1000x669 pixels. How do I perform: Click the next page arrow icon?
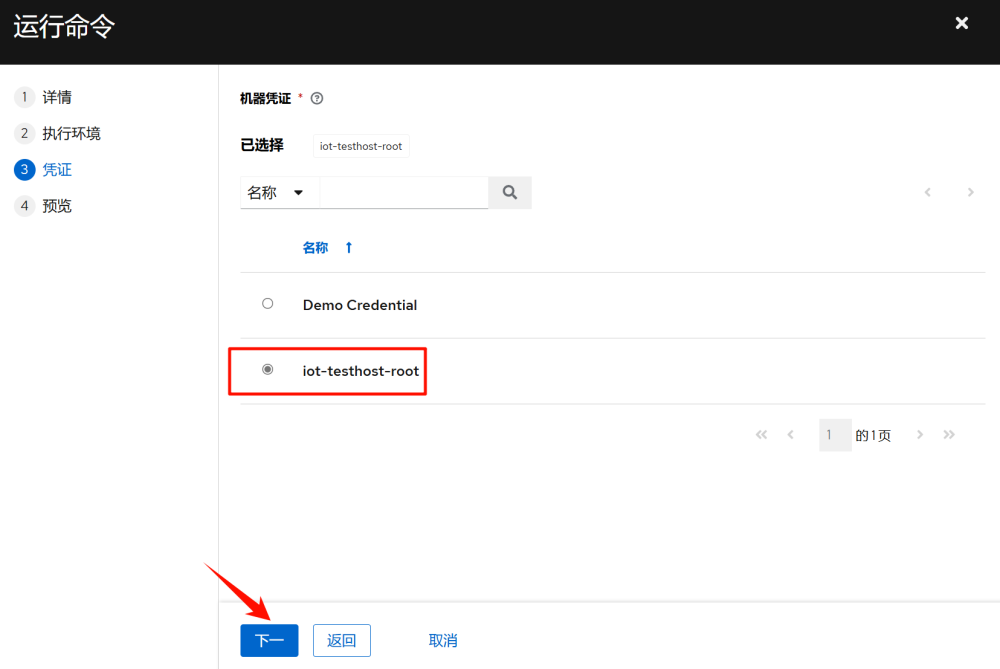[x=919, y=434]
